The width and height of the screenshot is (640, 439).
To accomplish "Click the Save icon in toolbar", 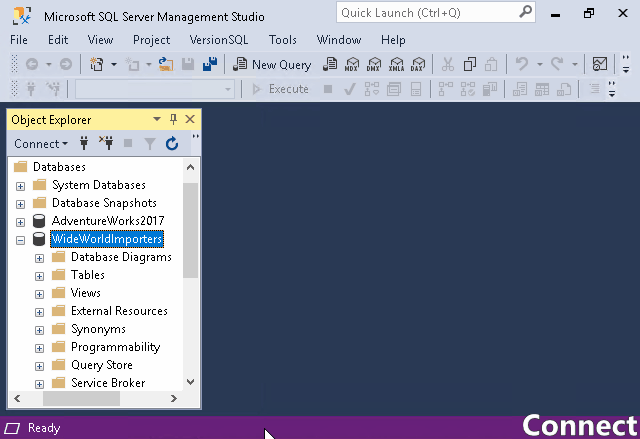I will point(188,64).
